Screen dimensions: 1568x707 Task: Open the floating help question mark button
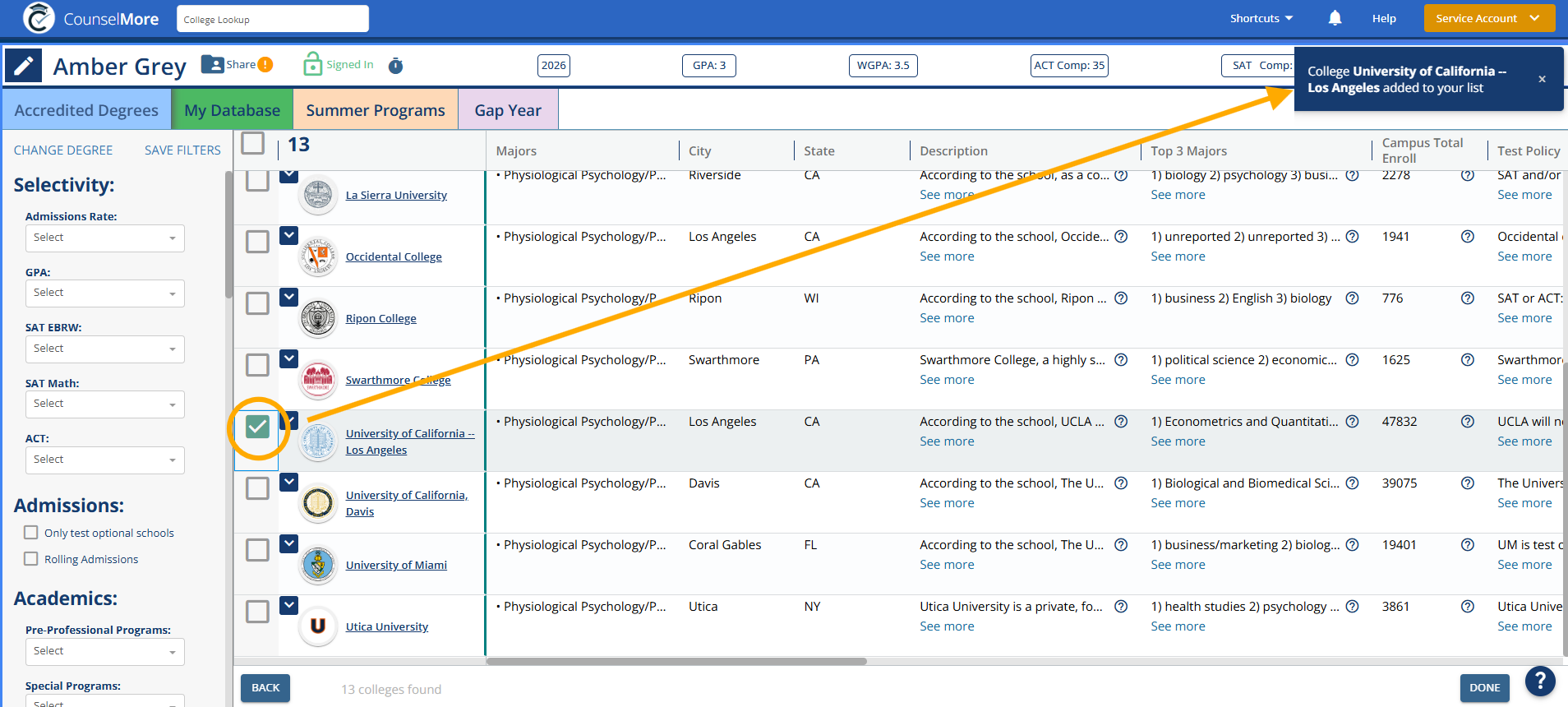(1539, 681)
